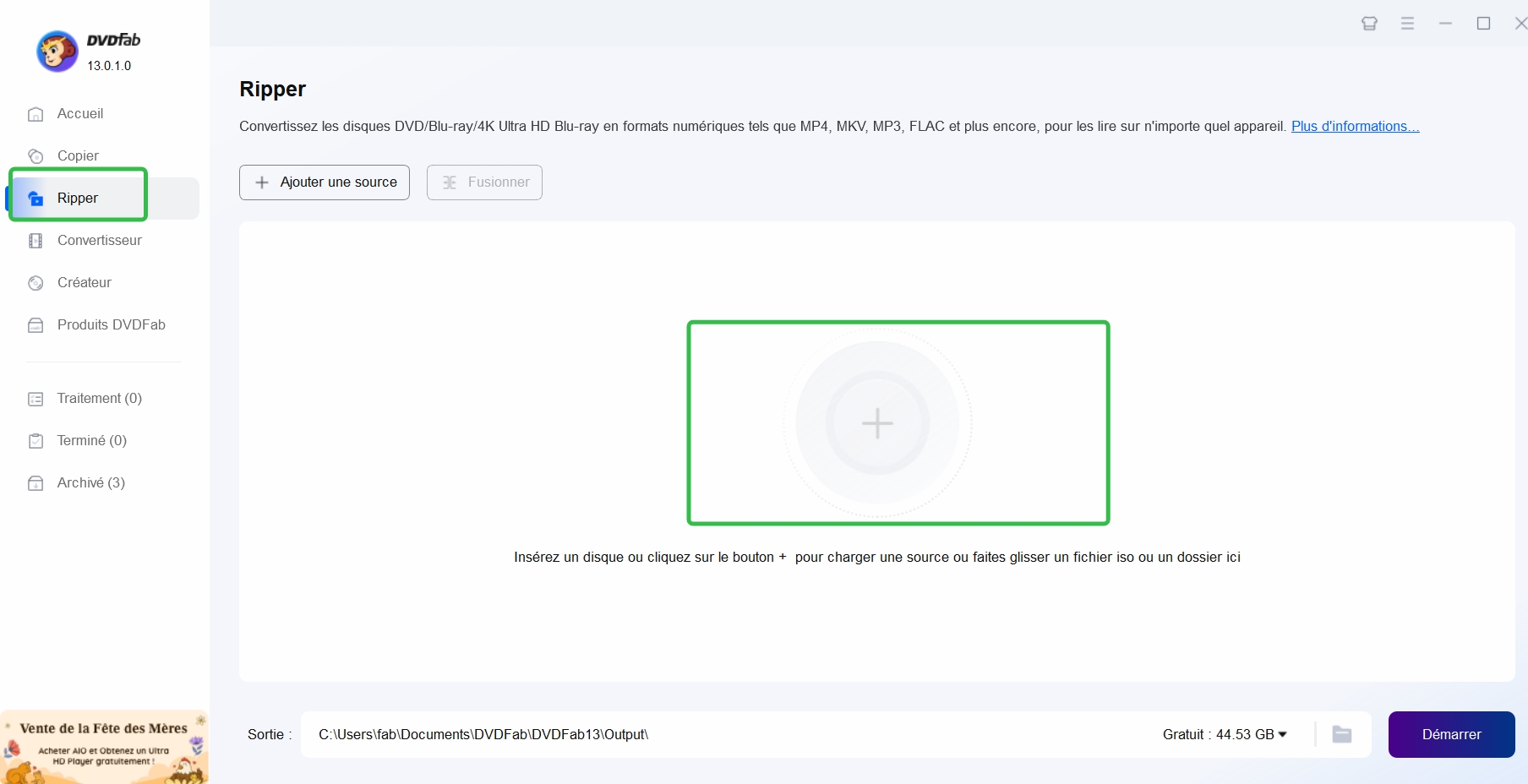
Task: Click the Ripper page heading
Action: tap(272, 89)
